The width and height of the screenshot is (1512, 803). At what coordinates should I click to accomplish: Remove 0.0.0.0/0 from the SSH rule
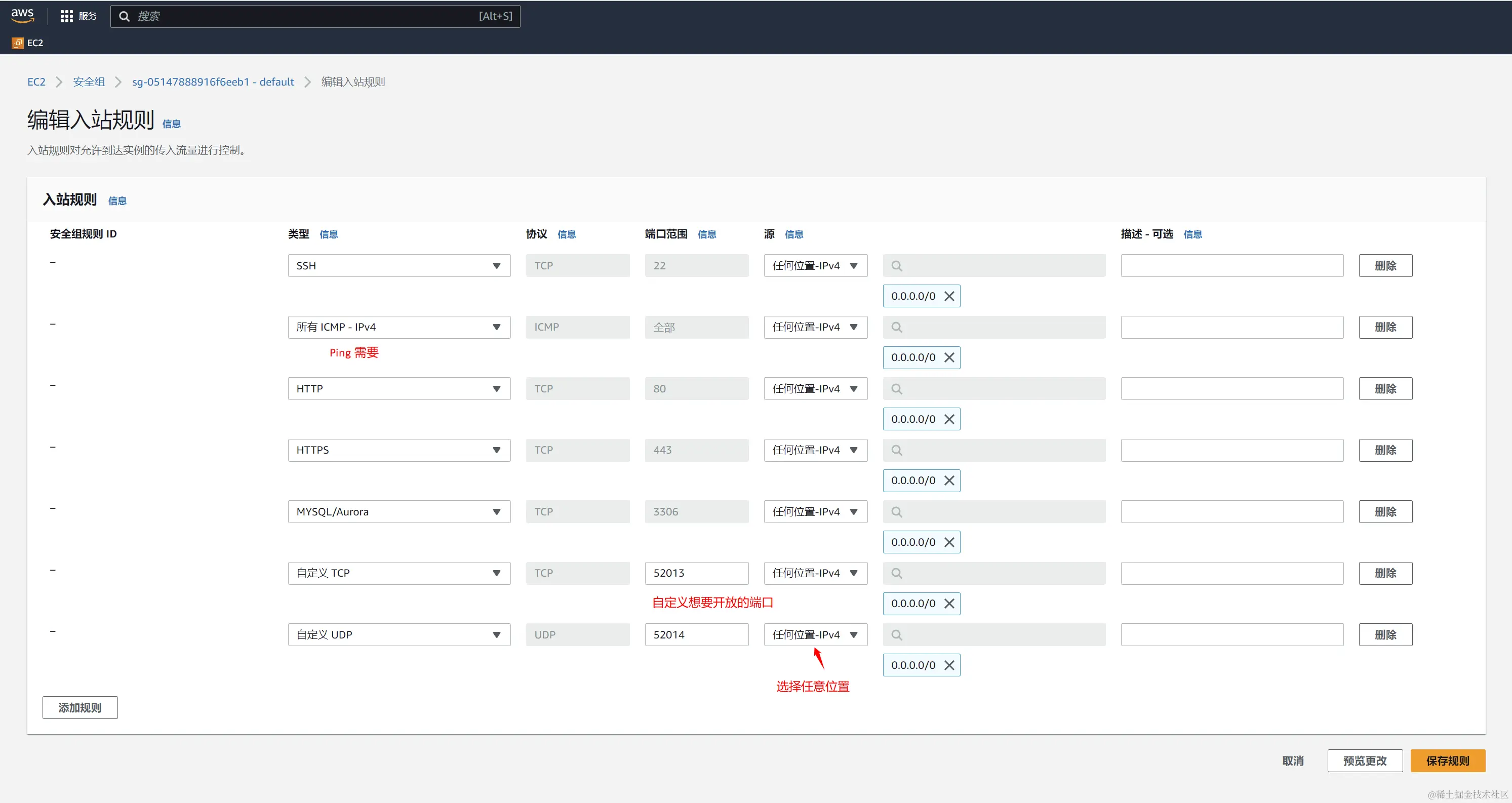click(x=949, y=296)
